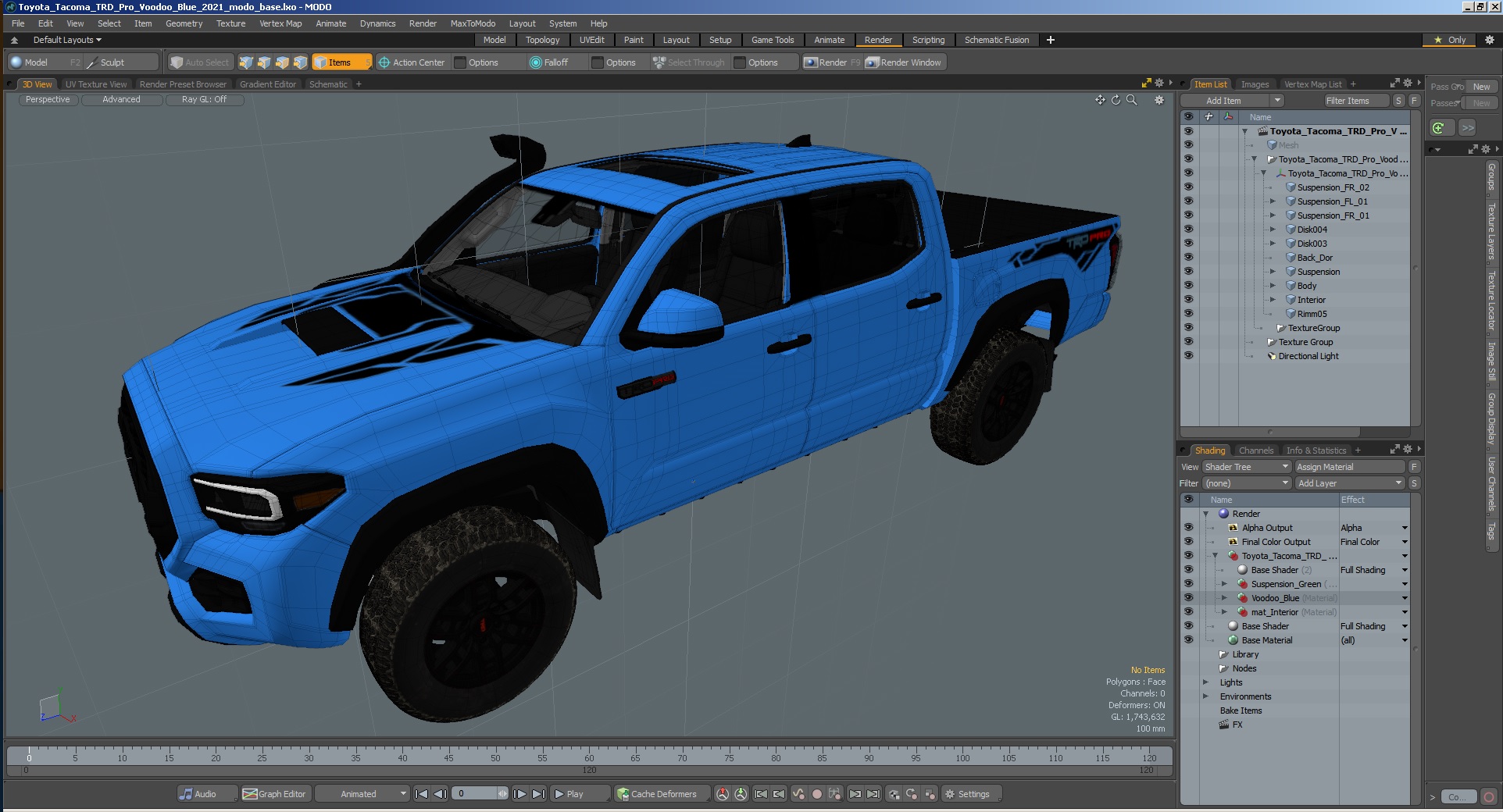This screenshot has width=1503, height=812.
Task: Select Vertices mode cube icon
Action: coord(245,62)
